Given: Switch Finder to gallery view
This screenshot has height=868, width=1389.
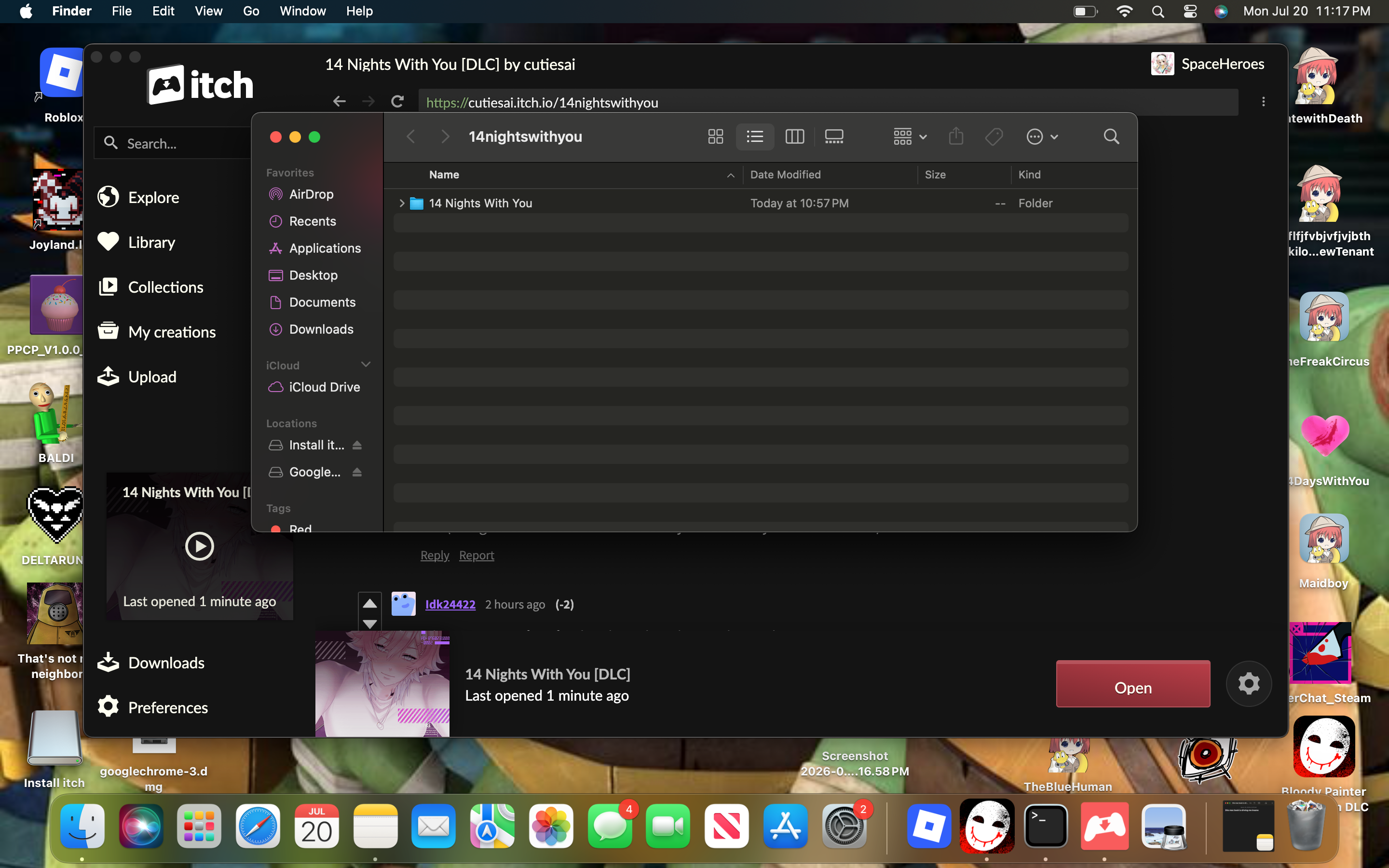Looking at the screenshot, I should pos(833,136).
